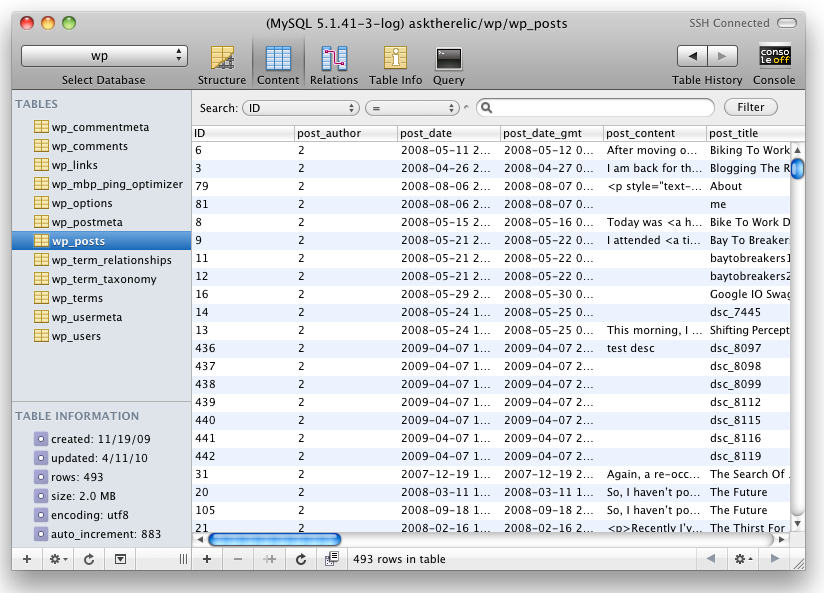
Task: Select the wp_users table
Action: coord(76,336)
